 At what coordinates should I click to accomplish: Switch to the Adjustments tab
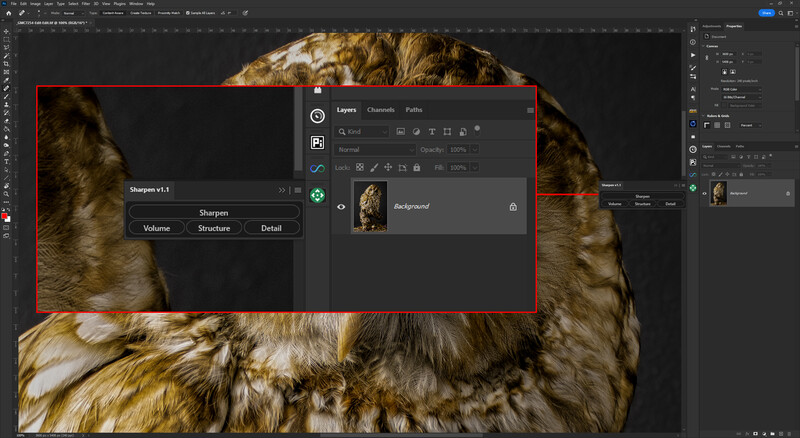pyautogui.click(x=712, y=26)
